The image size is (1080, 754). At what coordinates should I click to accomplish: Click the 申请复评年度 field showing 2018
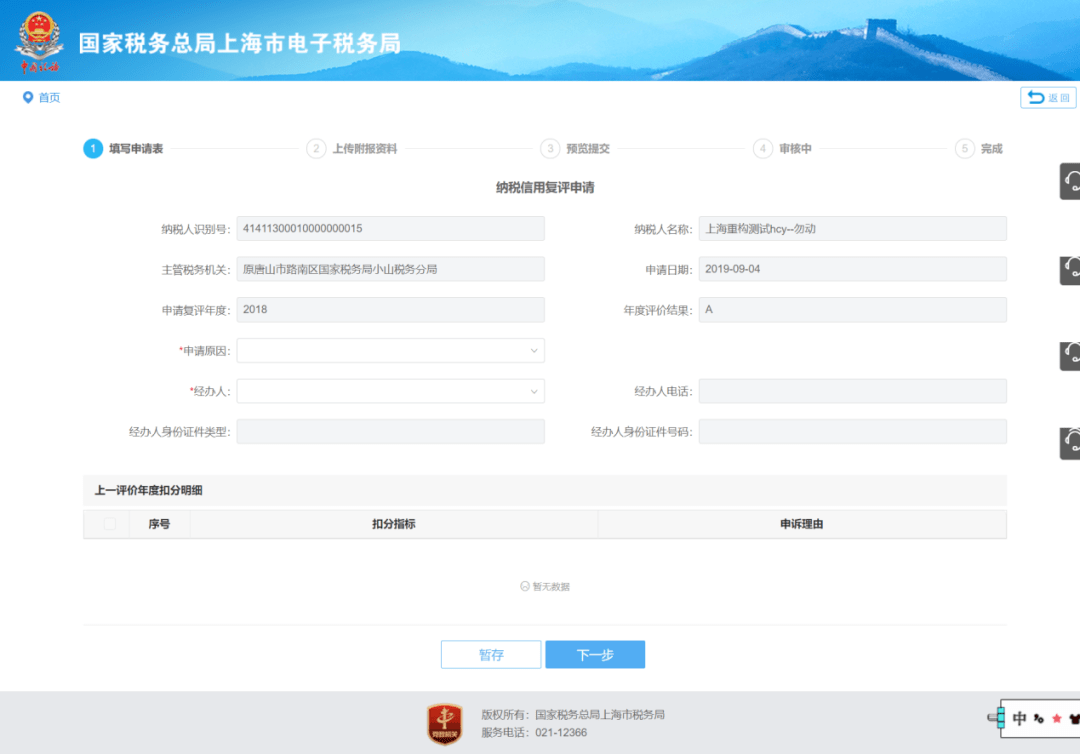click(391, 310)
